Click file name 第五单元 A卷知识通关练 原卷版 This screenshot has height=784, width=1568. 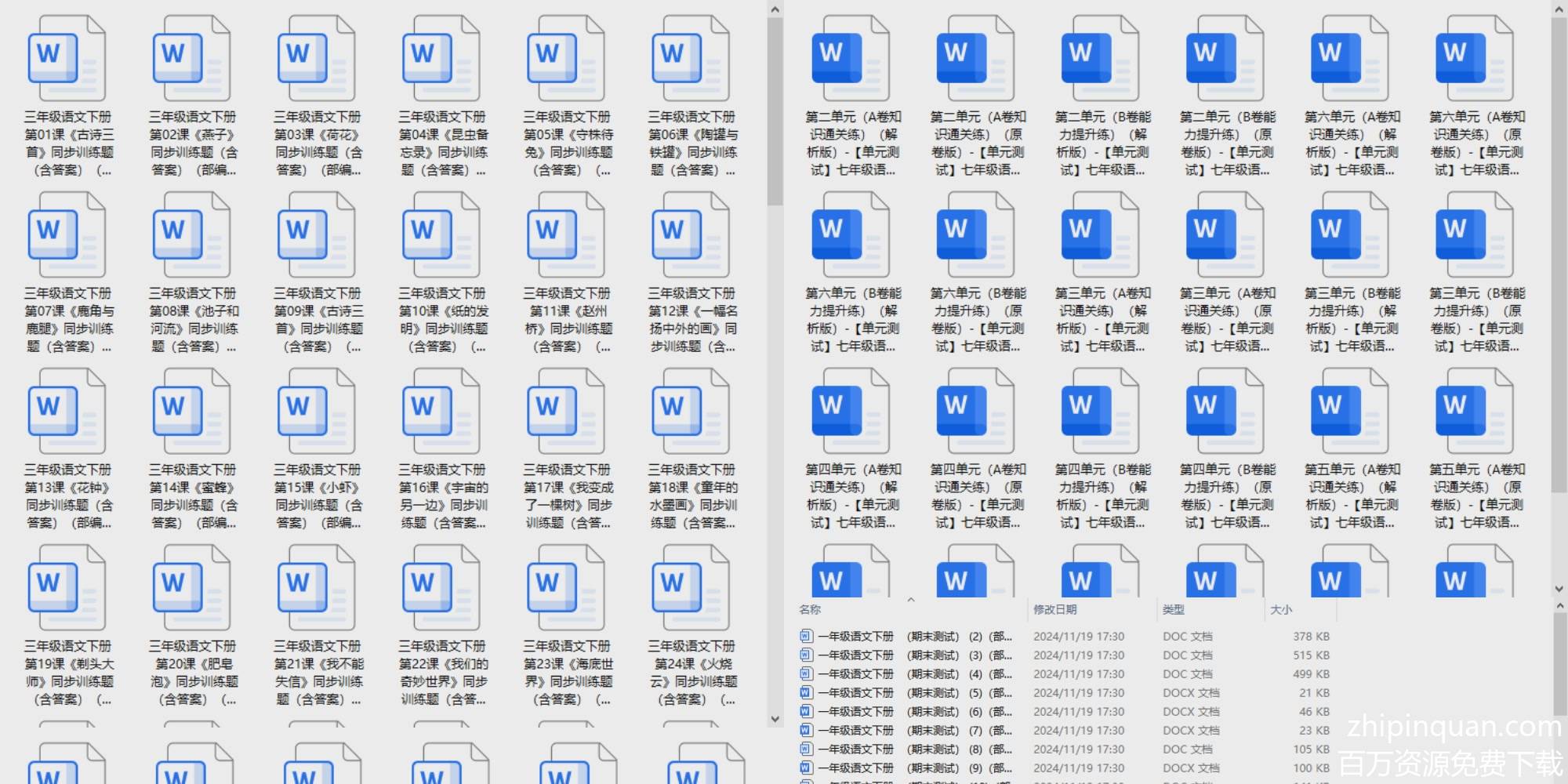tap(1476, 496)
